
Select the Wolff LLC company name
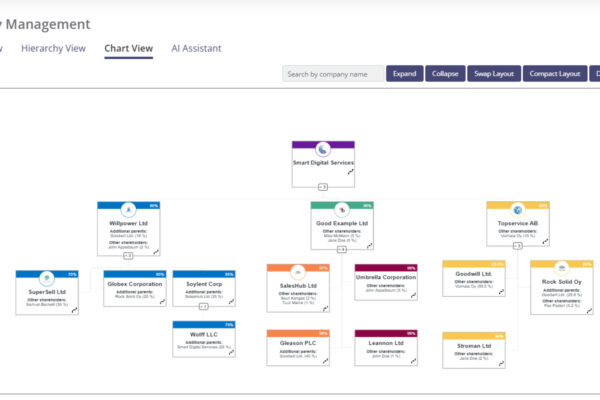tap(204, 335)
